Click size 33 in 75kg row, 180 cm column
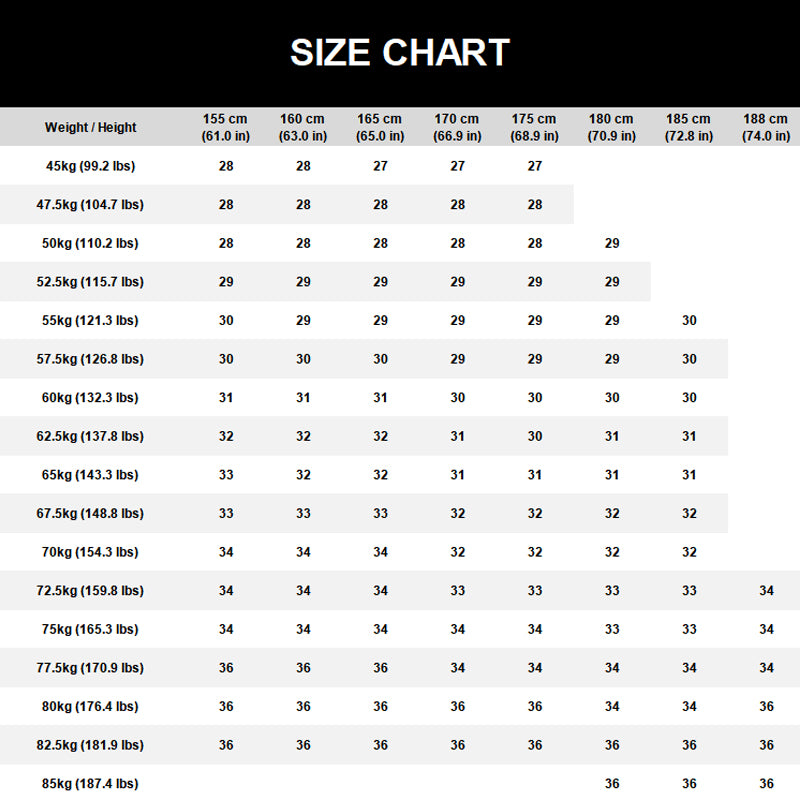Viewport: 800px width, 800px height. [x=612, y=630]
